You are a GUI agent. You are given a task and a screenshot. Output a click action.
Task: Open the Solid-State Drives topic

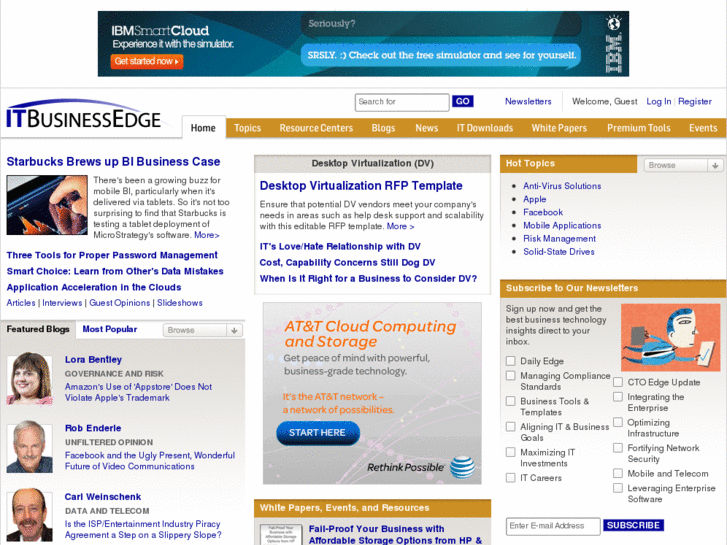[x=559, y=251]
